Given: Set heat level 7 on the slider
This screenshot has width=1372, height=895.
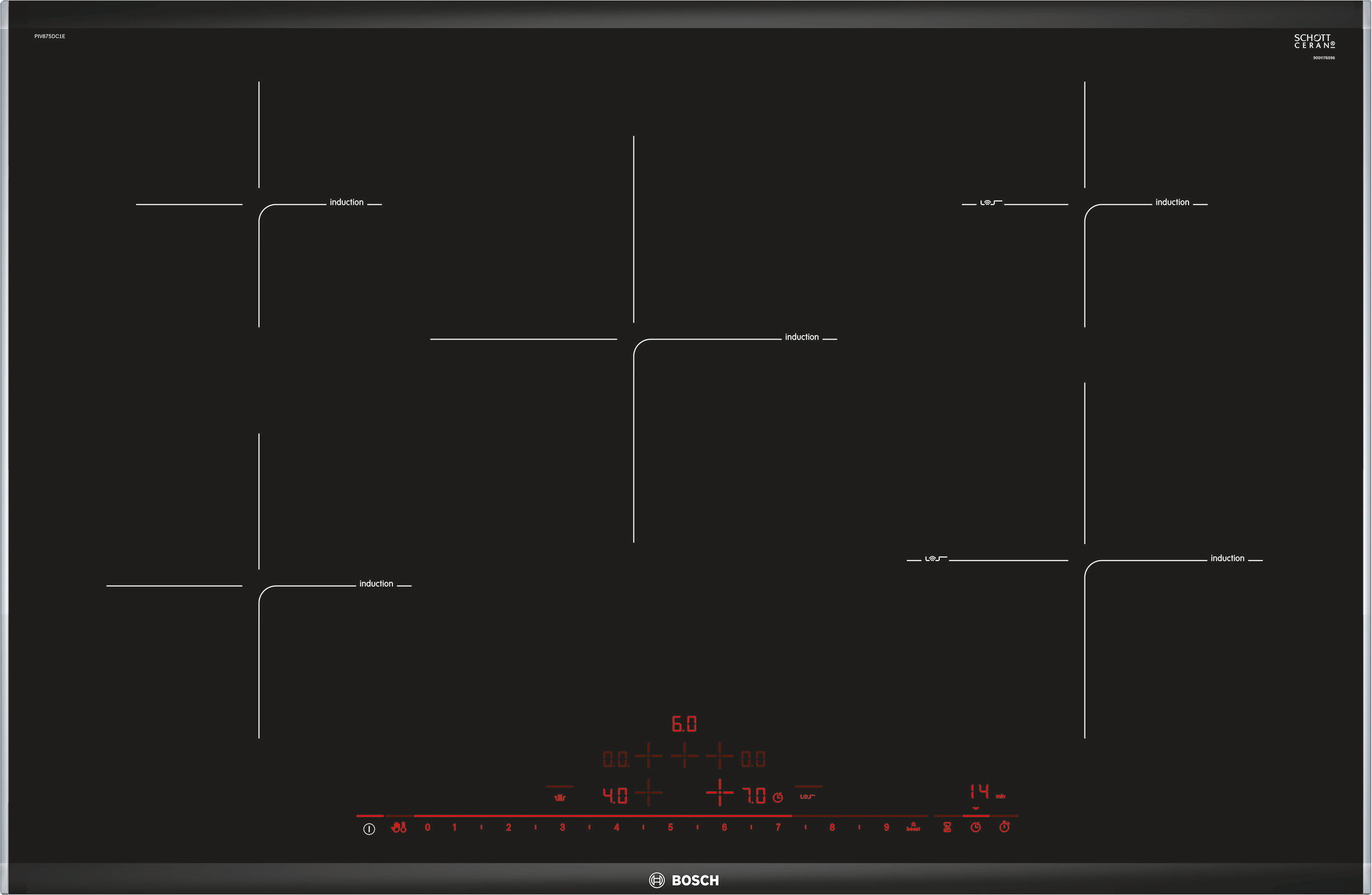Looking at the screenshot, I should click(778, 828).
